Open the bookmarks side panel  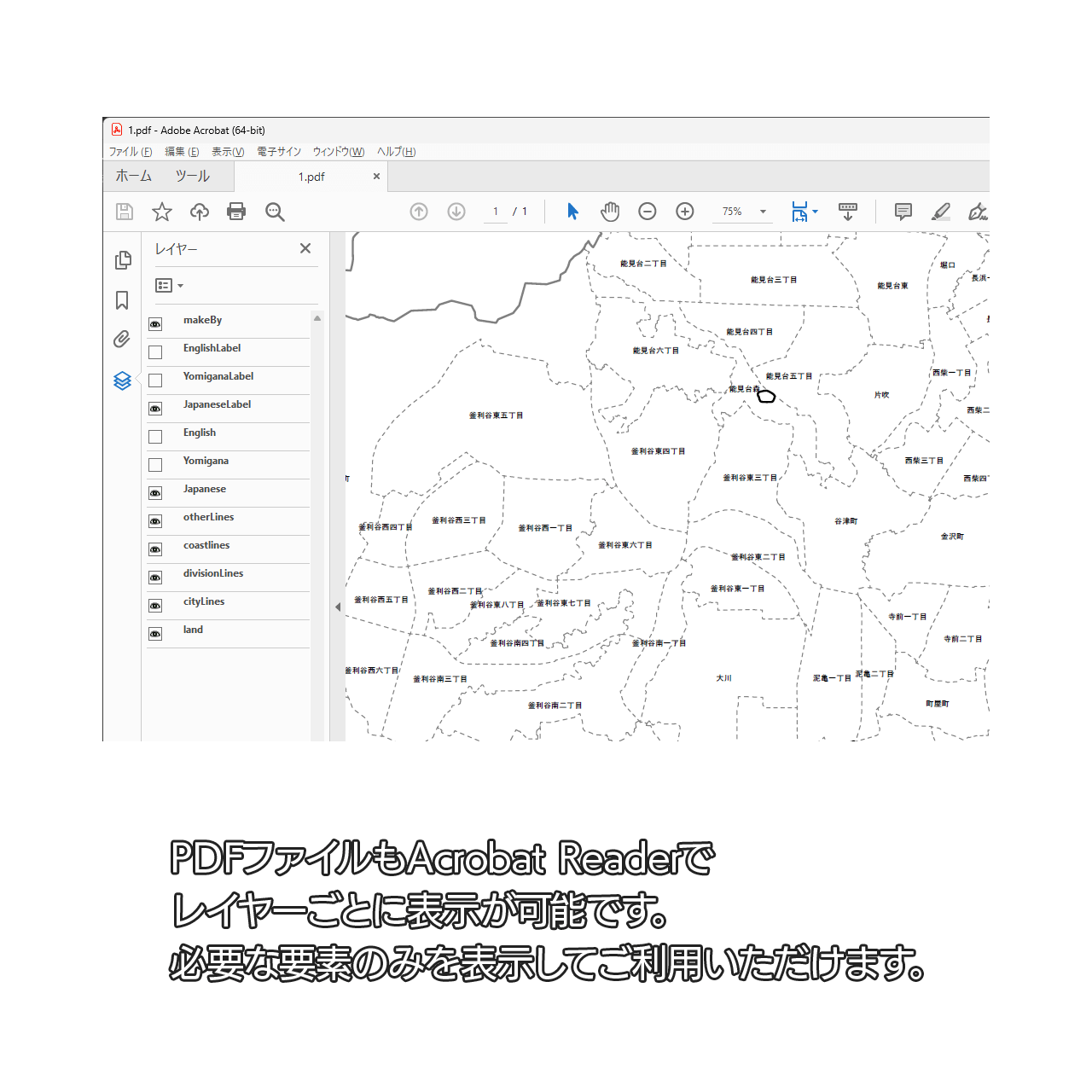(122, 300)
